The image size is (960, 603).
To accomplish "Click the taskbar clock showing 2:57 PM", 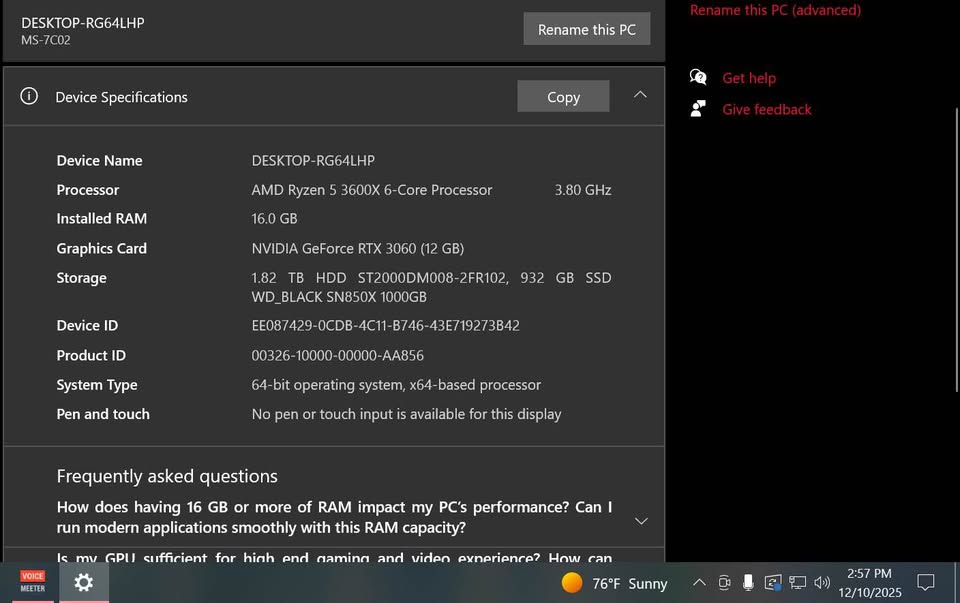I will (869, 583).
